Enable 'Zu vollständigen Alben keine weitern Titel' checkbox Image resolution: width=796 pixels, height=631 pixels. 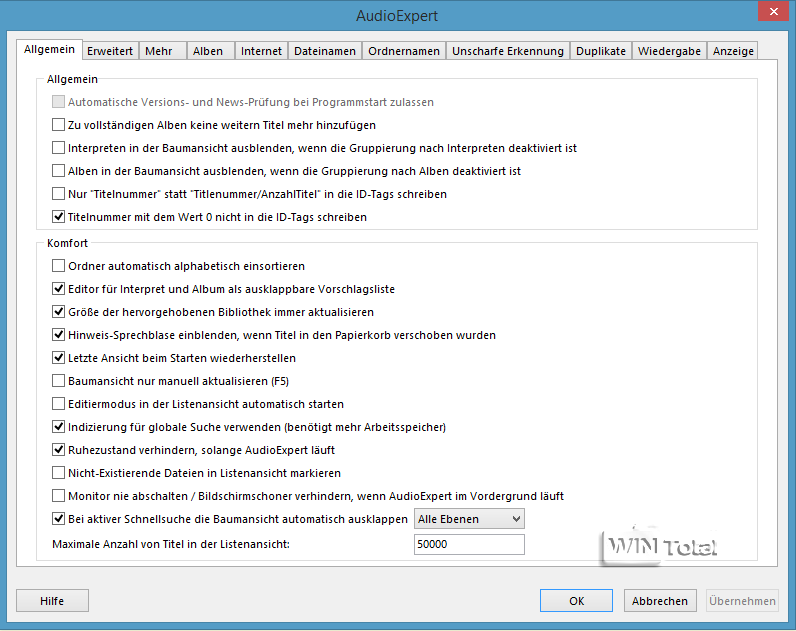tap(58, 125)
